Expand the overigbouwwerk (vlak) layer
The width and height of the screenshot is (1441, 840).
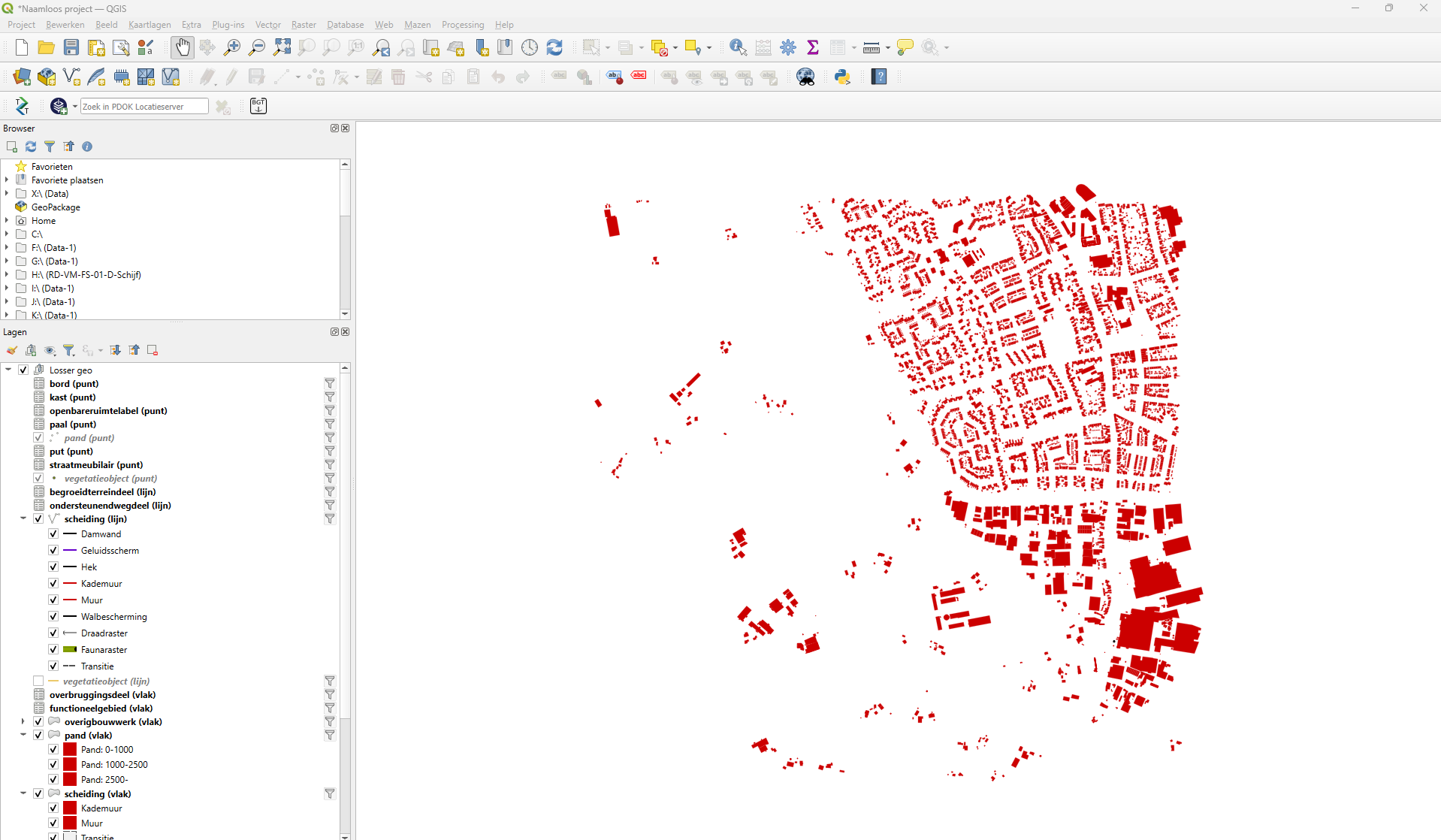(x=23, y=722)
